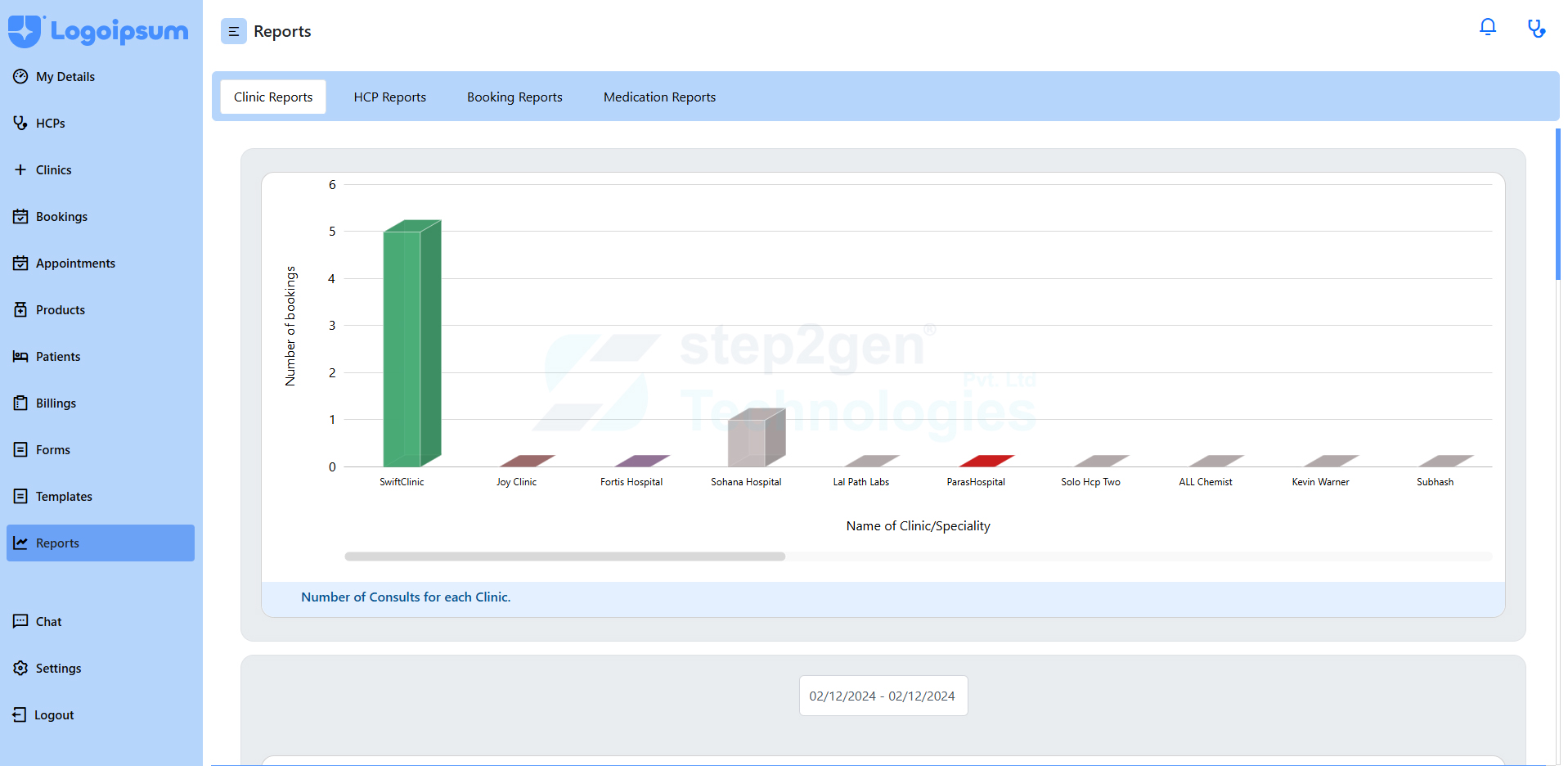Click 'Name of Clinic/Speciality' axis title
Screen dimensions: 1568x766
(919, 526)
